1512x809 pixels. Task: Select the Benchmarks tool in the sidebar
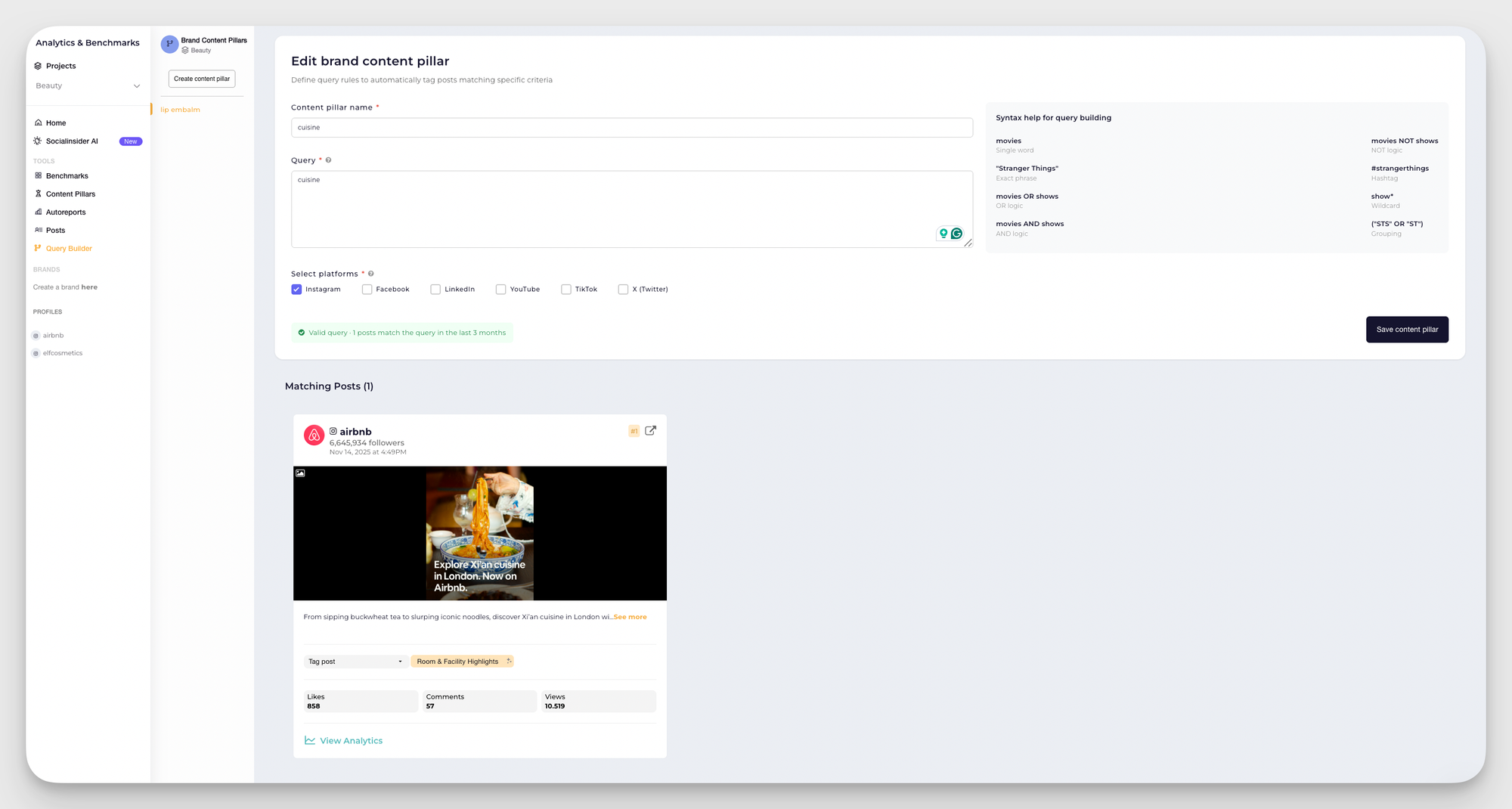click(x=67, y=175)
